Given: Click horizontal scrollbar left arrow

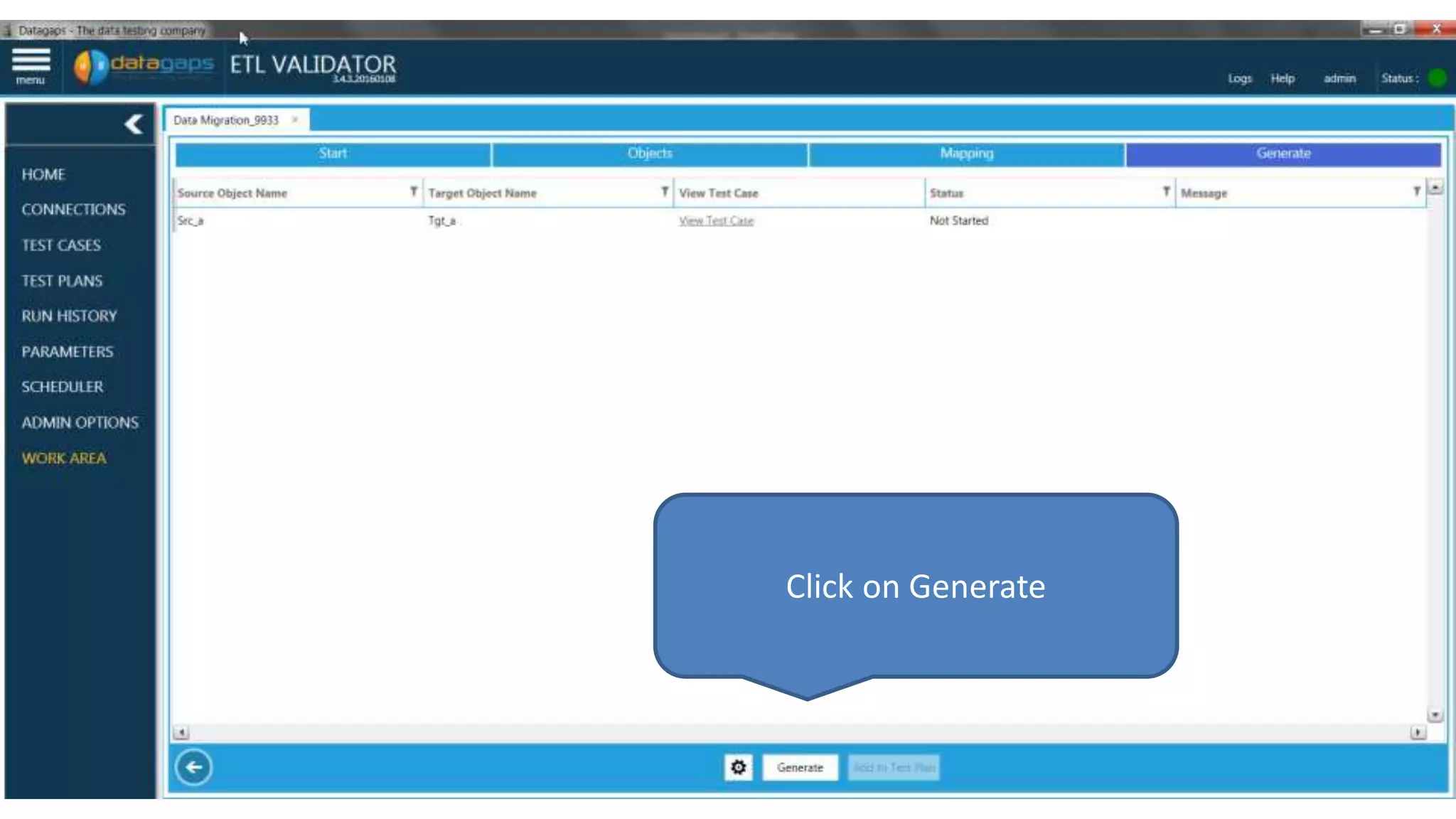Looking at the screenshot, I should tap(181, 732).
